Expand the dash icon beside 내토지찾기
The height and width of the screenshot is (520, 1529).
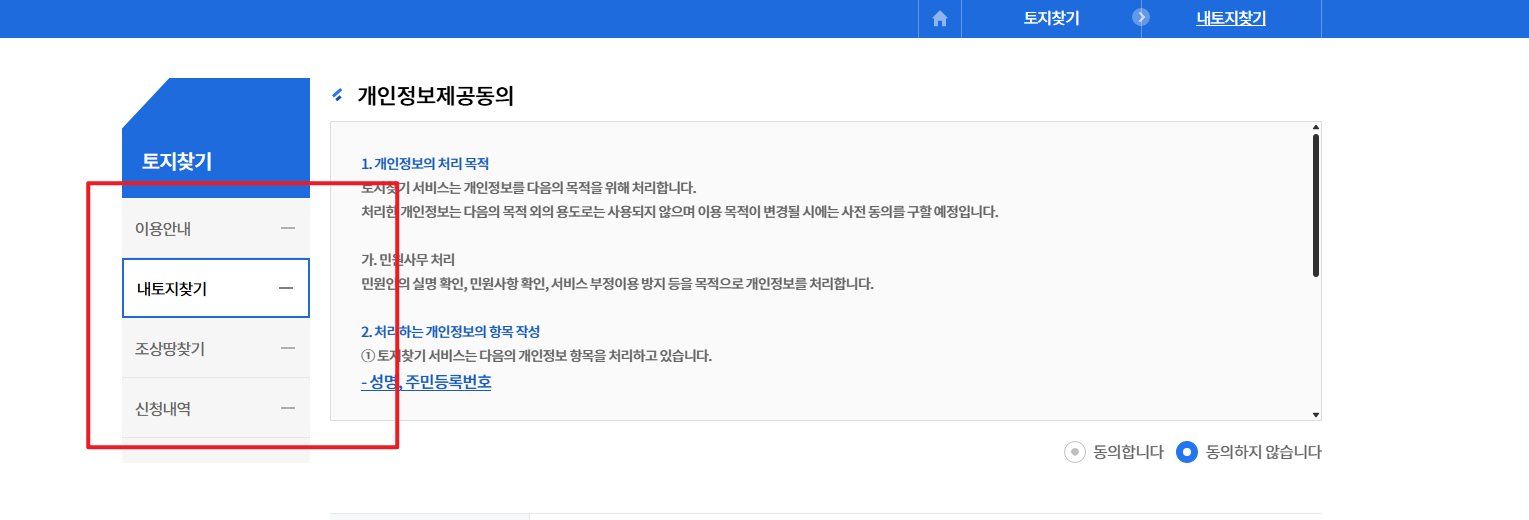[286, 288]
